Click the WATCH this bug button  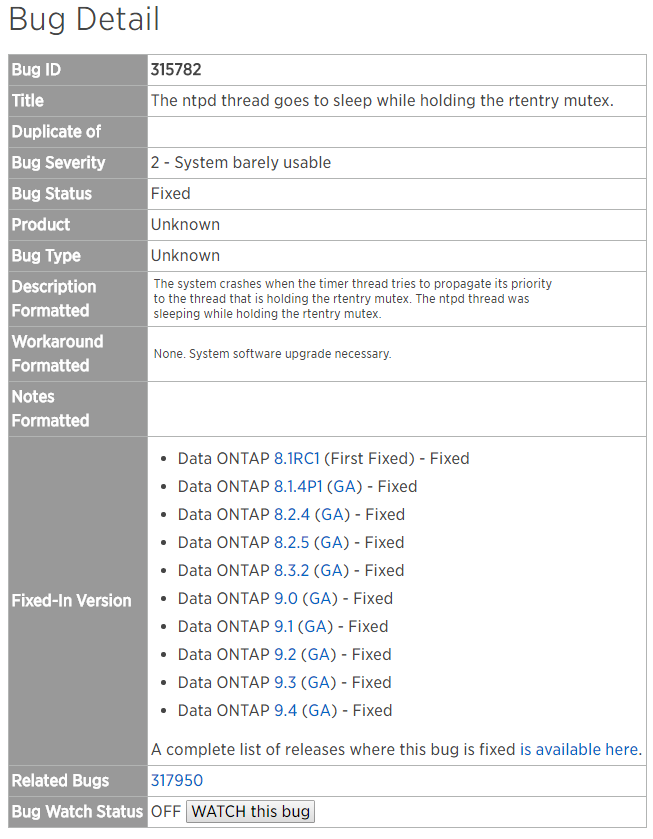(250, 811)
